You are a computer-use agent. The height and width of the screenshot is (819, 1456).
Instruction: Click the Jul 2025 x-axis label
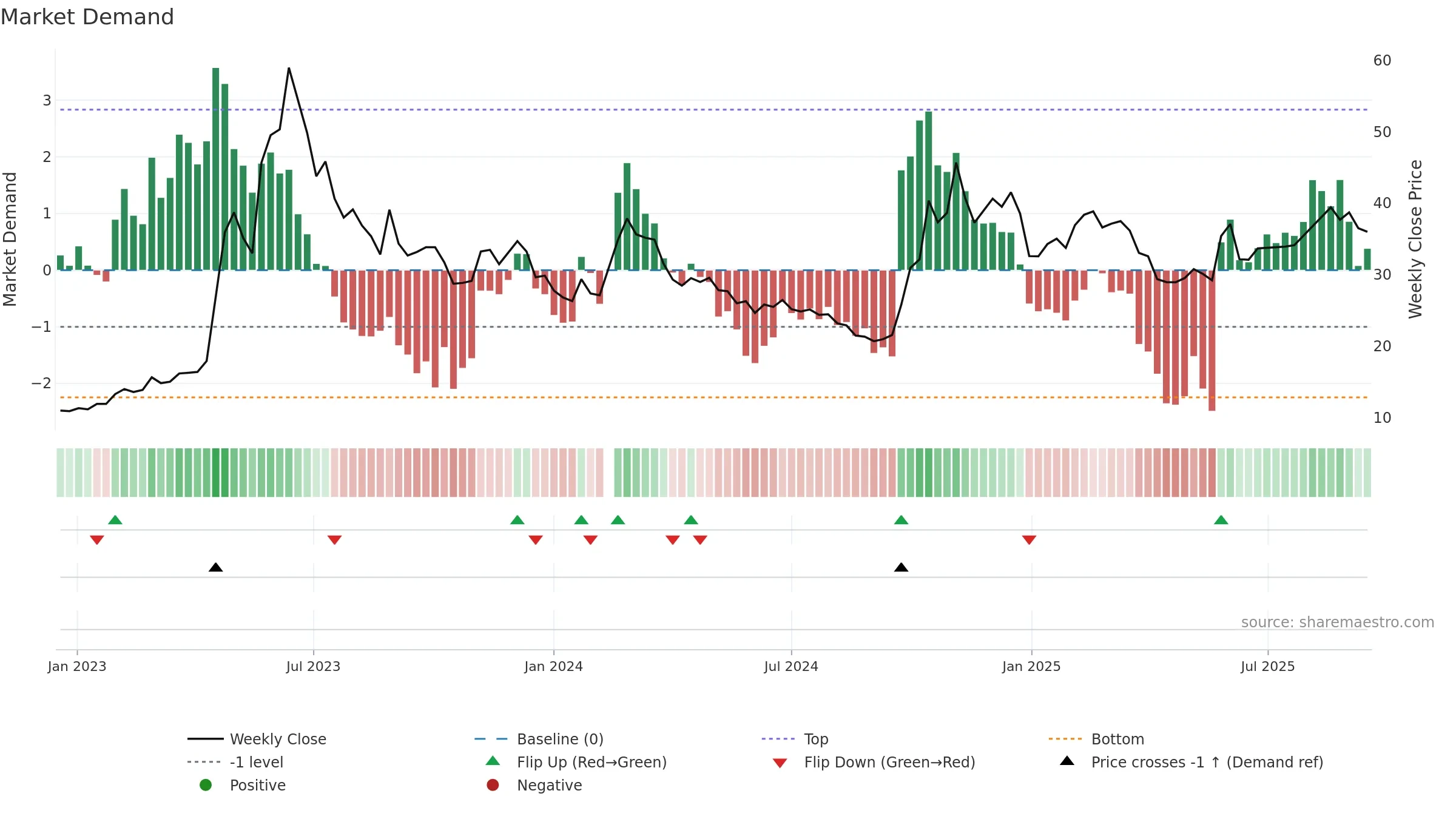1268,667
